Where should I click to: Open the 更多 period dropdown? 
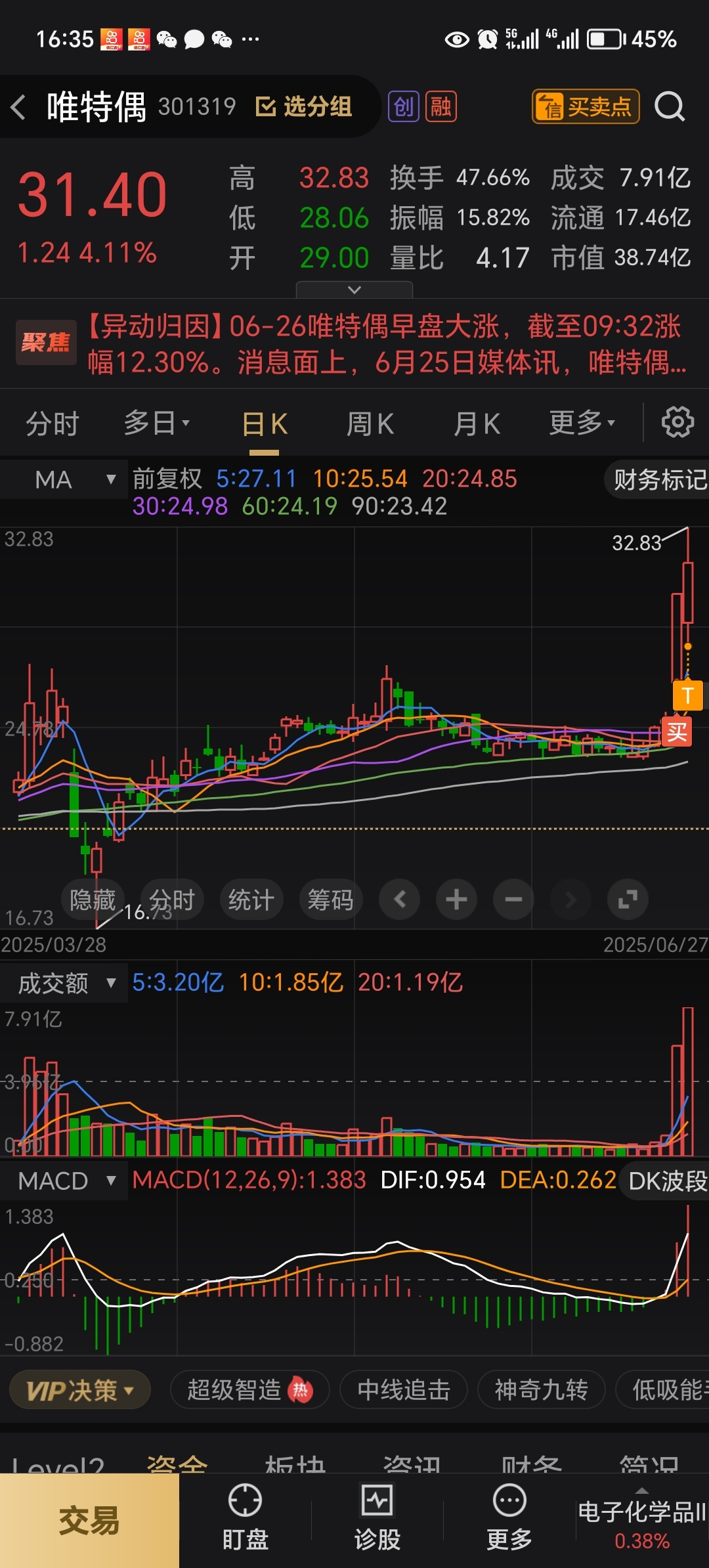coord(582,423)
